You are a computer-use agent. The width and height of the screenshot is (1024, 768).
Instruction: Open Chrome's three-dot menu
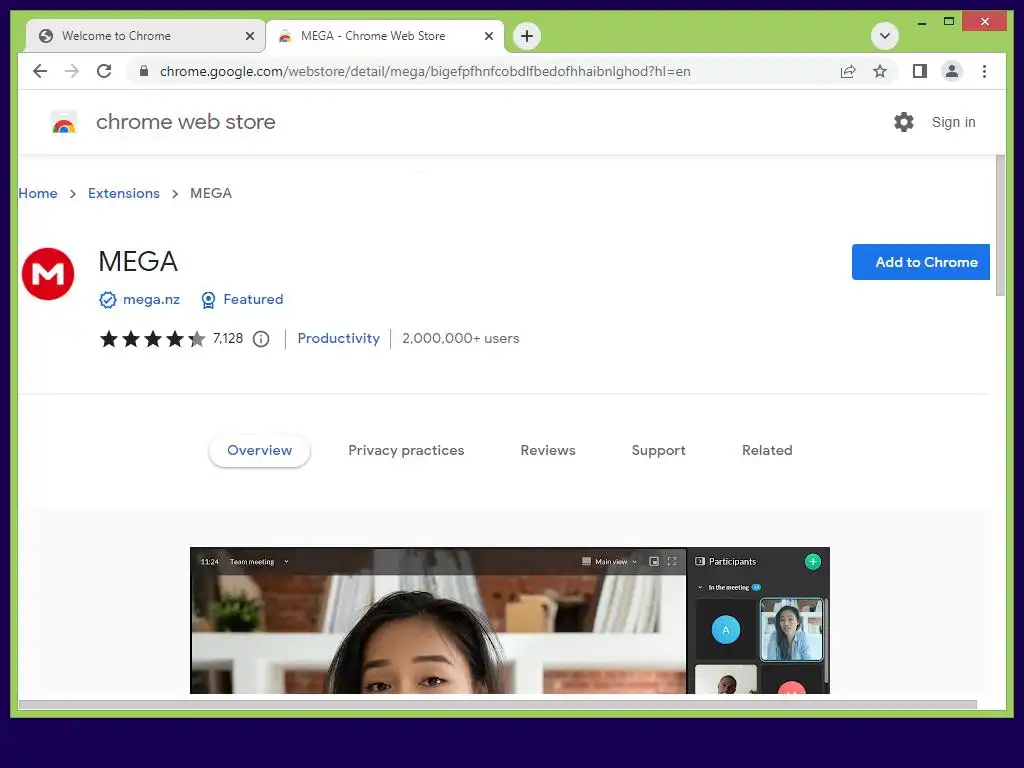984,71
